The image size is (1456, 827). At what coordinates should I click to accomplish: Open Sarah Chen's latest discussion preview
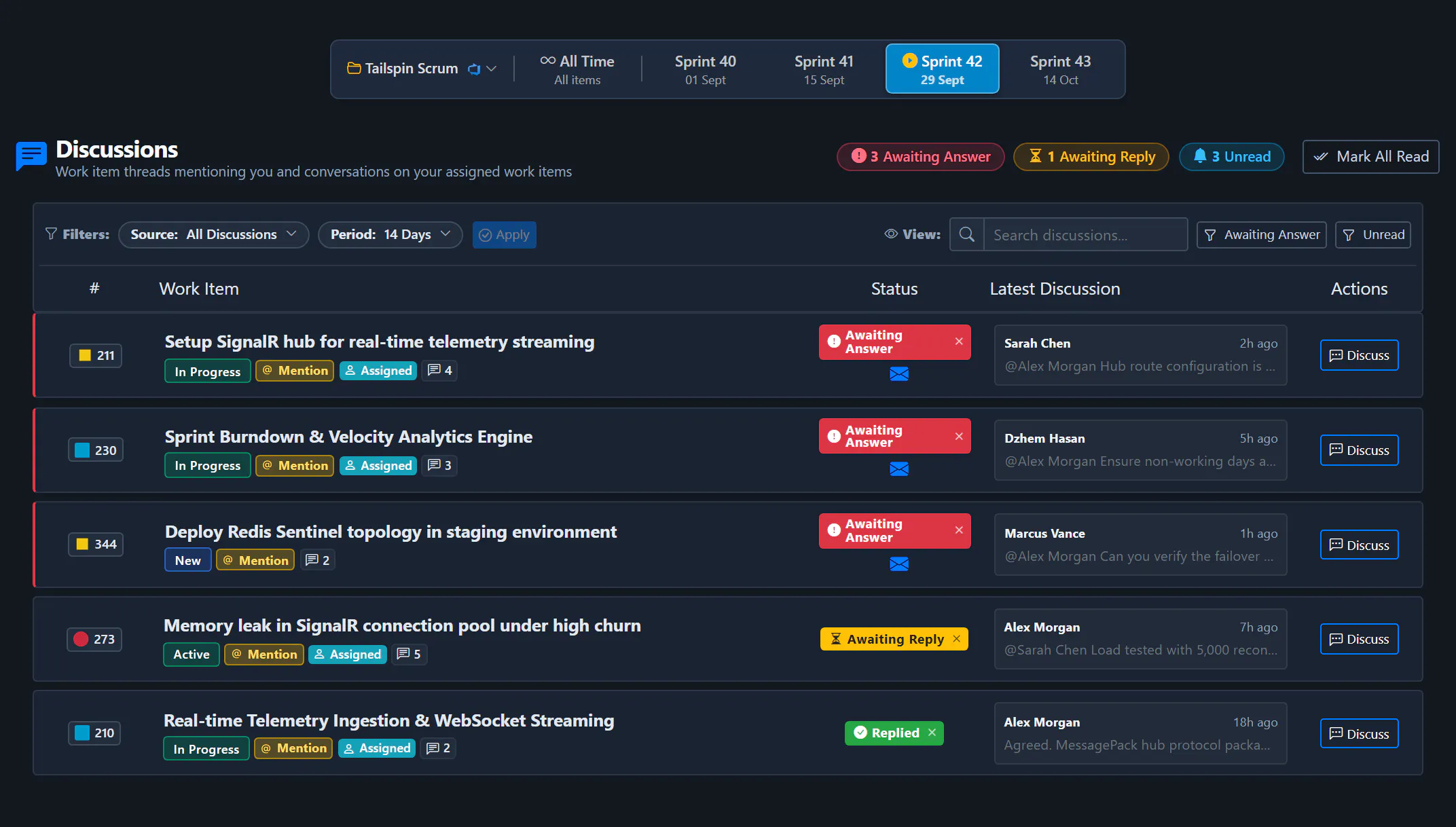[1140, 355]
